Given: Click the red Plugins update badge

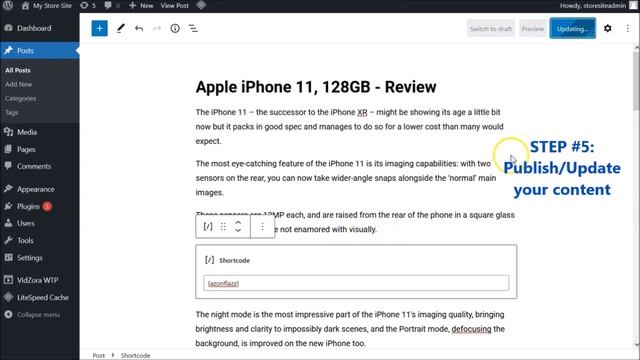Looking at the screenshot, I should click(x=47, y=206).
